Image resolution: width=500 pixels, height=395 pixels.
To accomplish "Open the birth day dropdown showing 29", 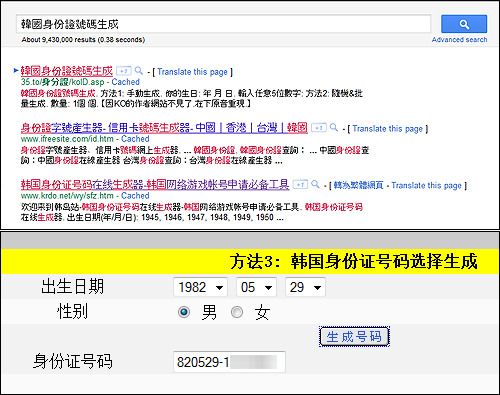I will 305,287.
